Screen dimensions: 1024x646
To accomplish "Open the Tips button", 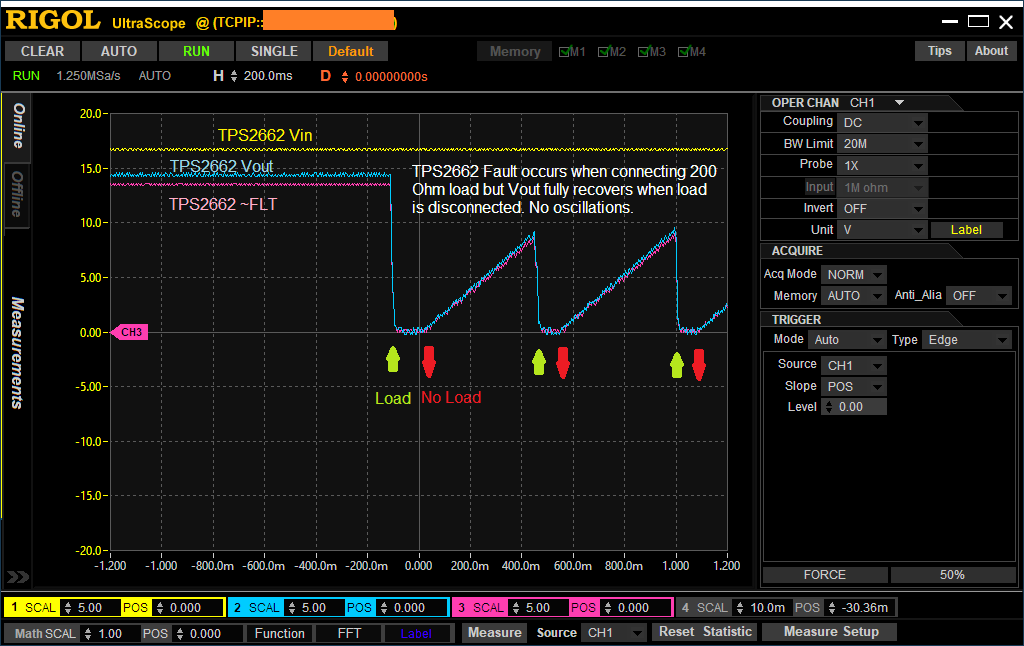I will coord(939,51).
